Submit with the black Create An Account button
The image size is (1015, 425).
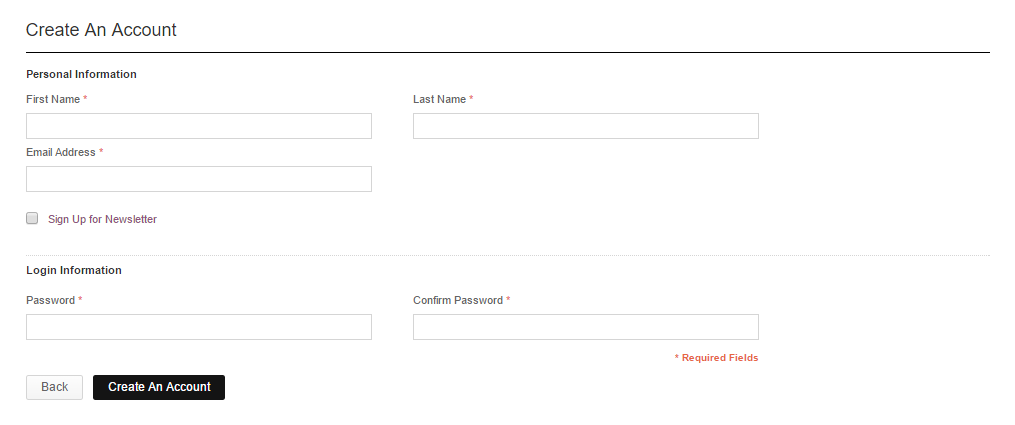[159, 387]
